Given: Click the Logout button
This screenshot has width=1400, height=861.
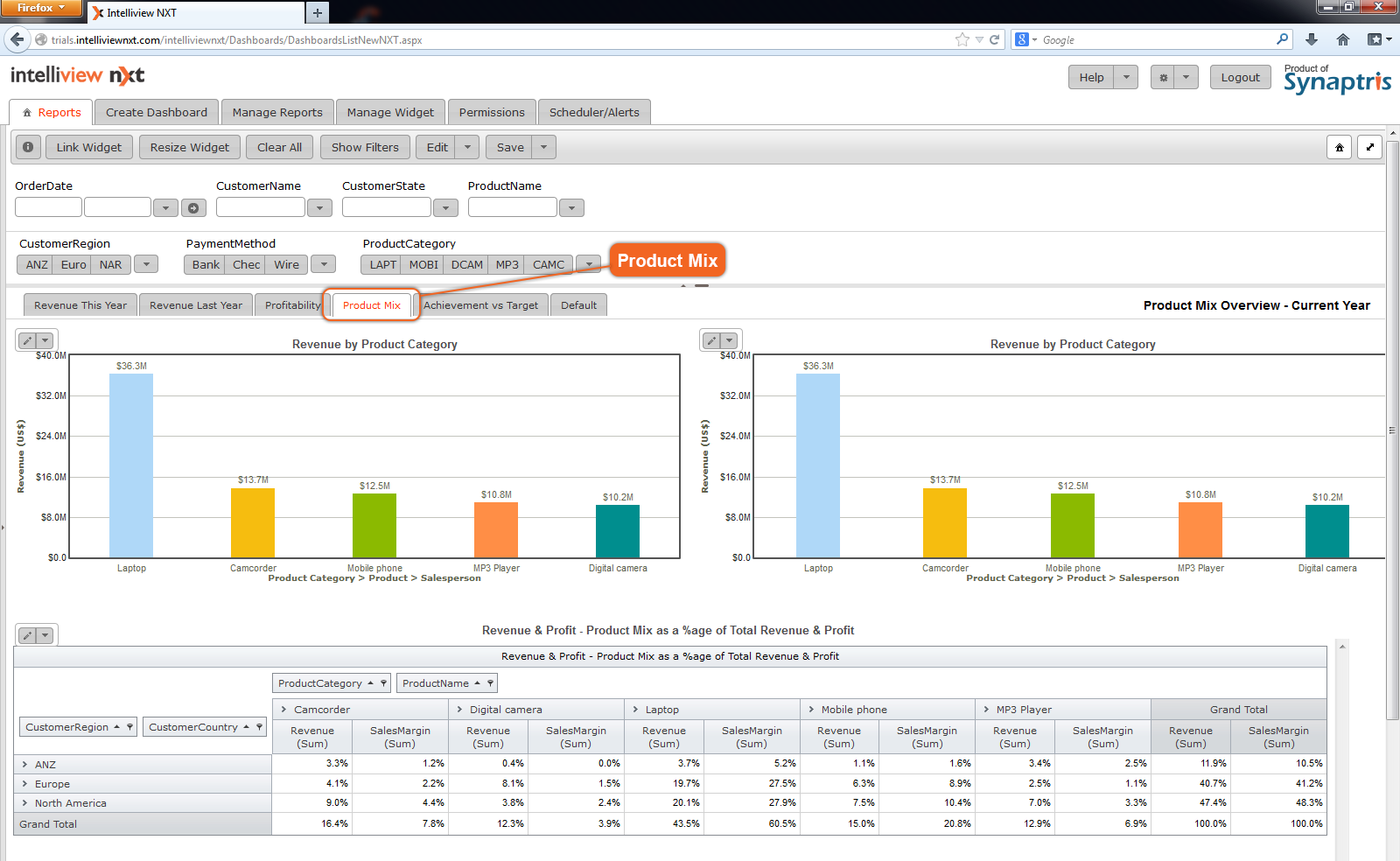Looking at the screenshot, I should (1240, 78).
